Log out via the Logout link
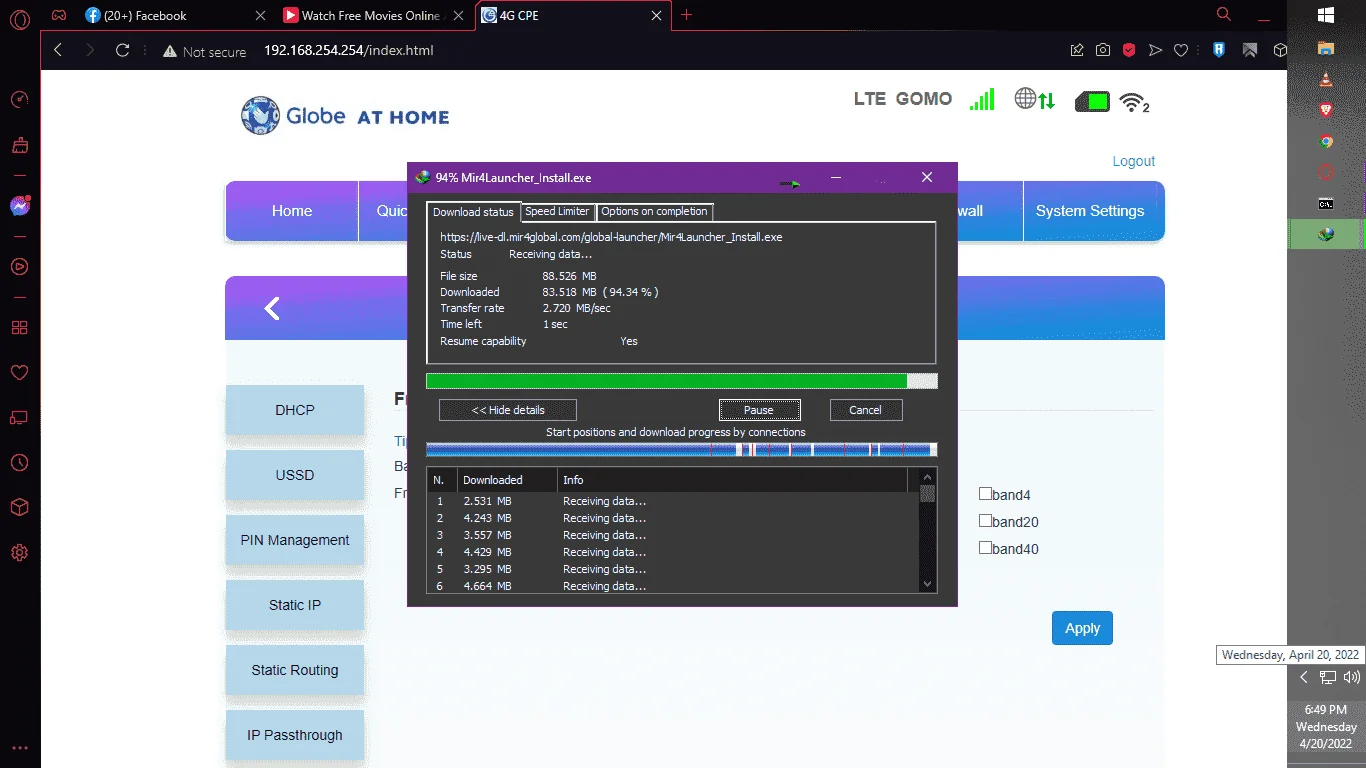 pos(1134,161)
